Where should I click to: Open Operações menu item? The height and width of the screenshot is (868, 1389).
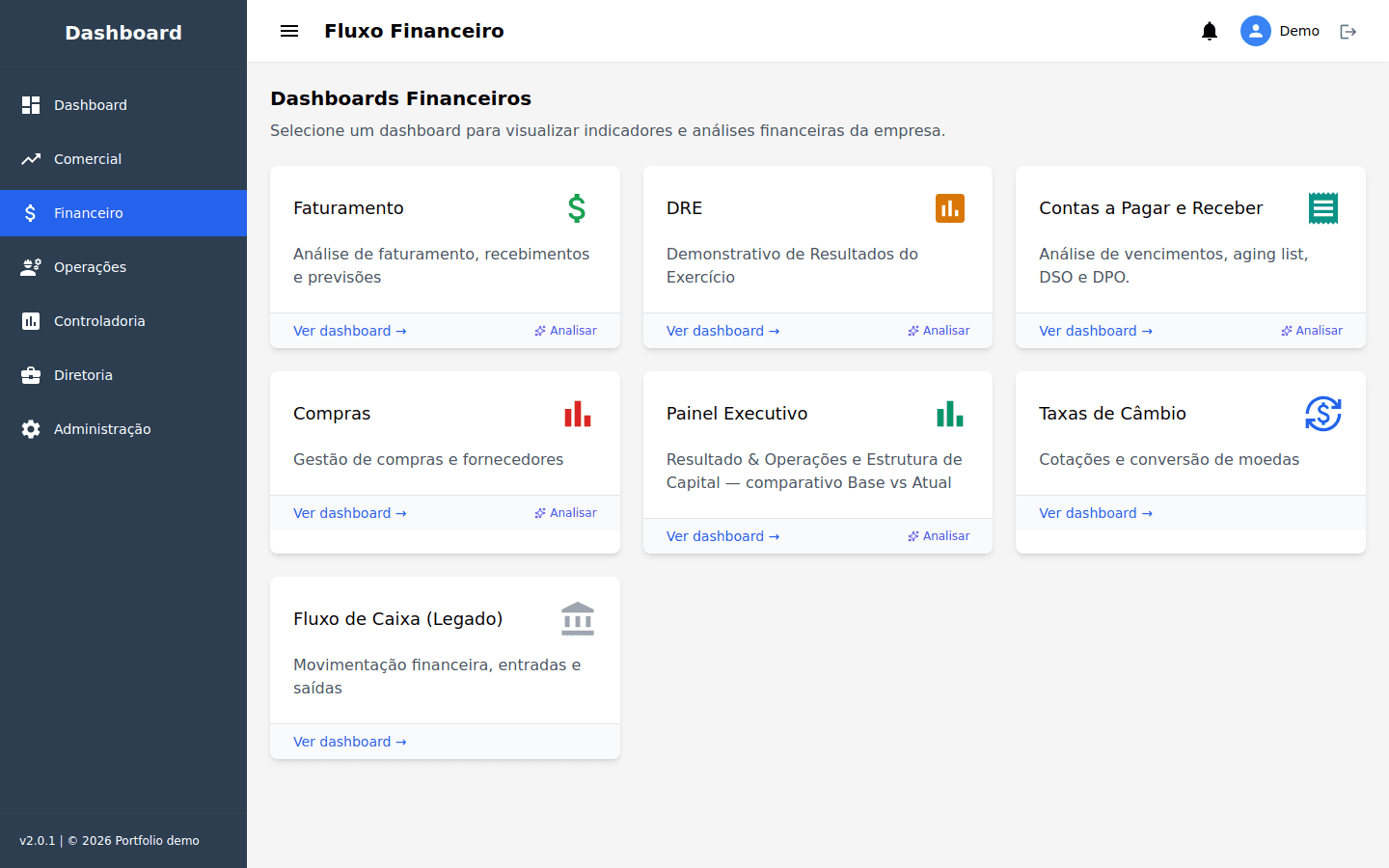(x=123, y=267)
